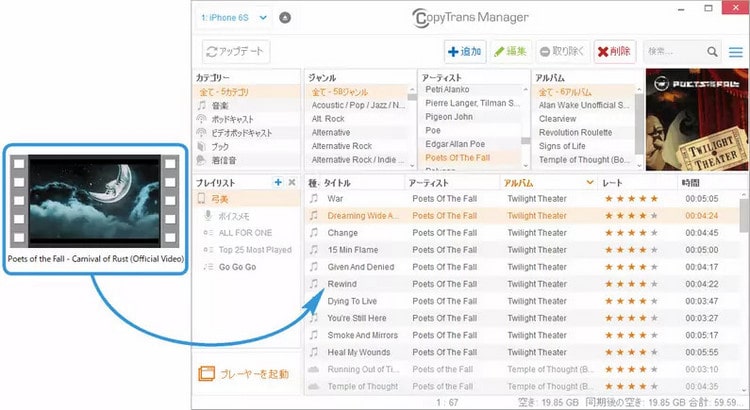Sort by タイトル column header
Viewport: 750px width, 410px height.
(x=337, y=183)
